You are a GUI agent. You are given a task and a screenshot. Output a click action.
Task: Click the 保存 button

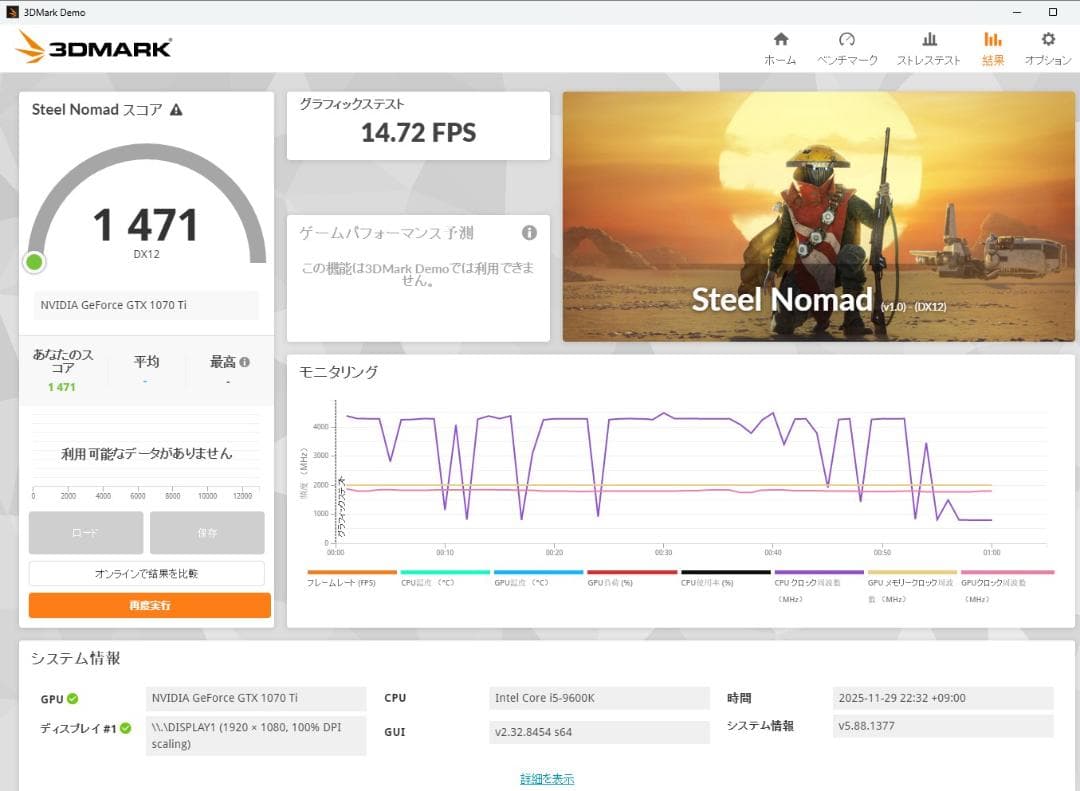tap(207, 533)
